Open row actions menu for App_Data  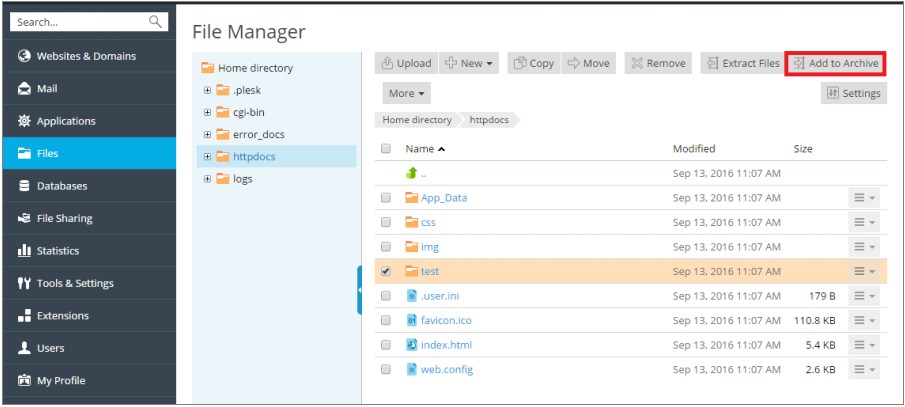click(864, 197)
